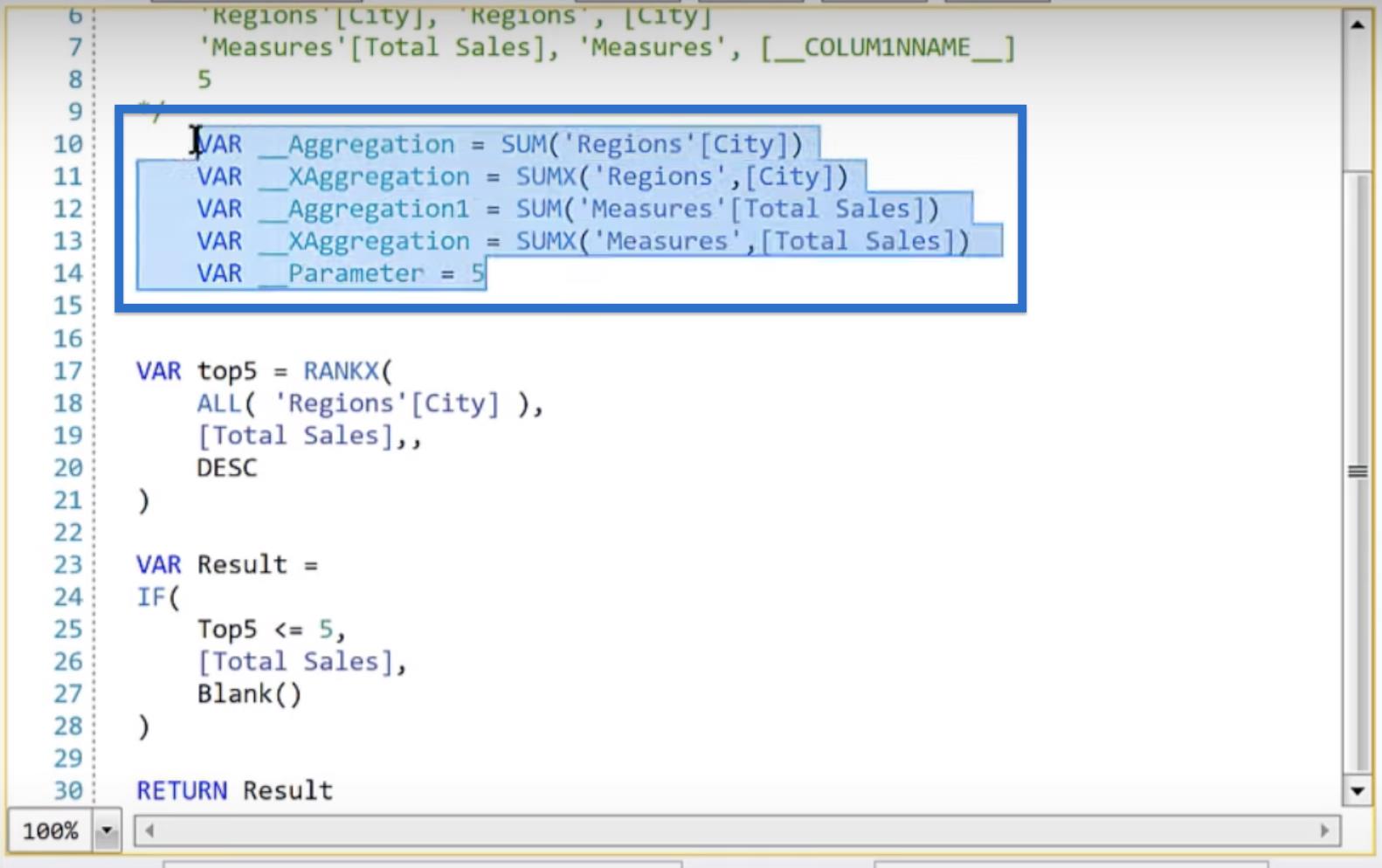The height and width of the screenshot is (868, 1382).
Task: Open the 100% zoom level dropdown
Action: 107,830
